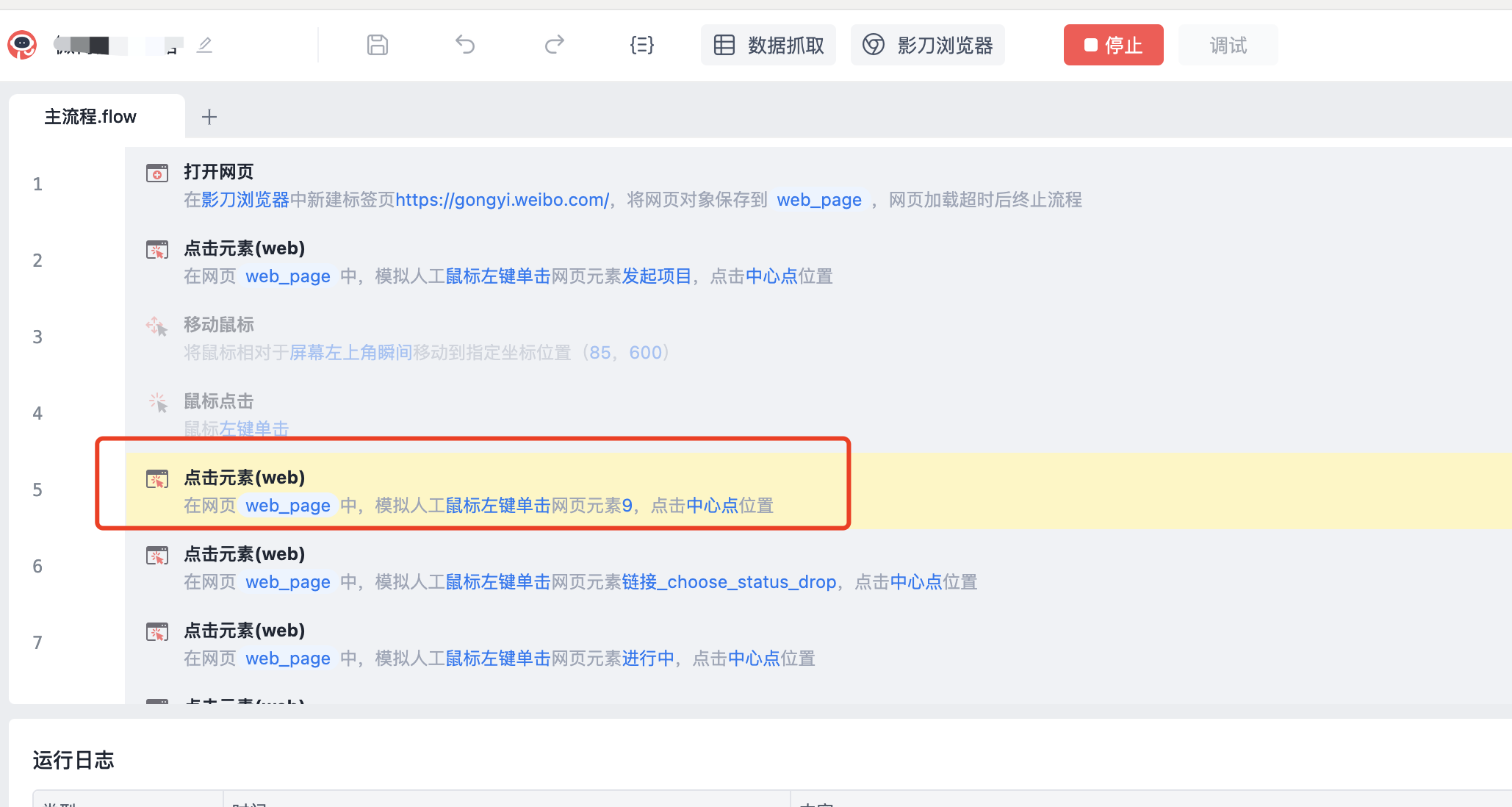The image size is (1512, 807).
Task: Open the 数据抓取 data capture tool
Action: coord(768,45)
